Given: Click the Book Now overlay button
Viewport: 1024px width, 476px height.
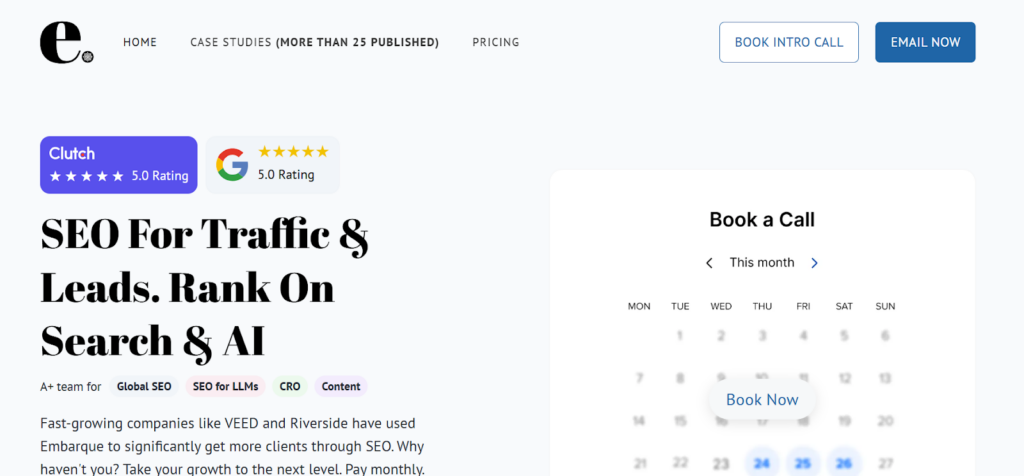Looking at the screenshot, I should pyautogui.click(x=762, y=400).
